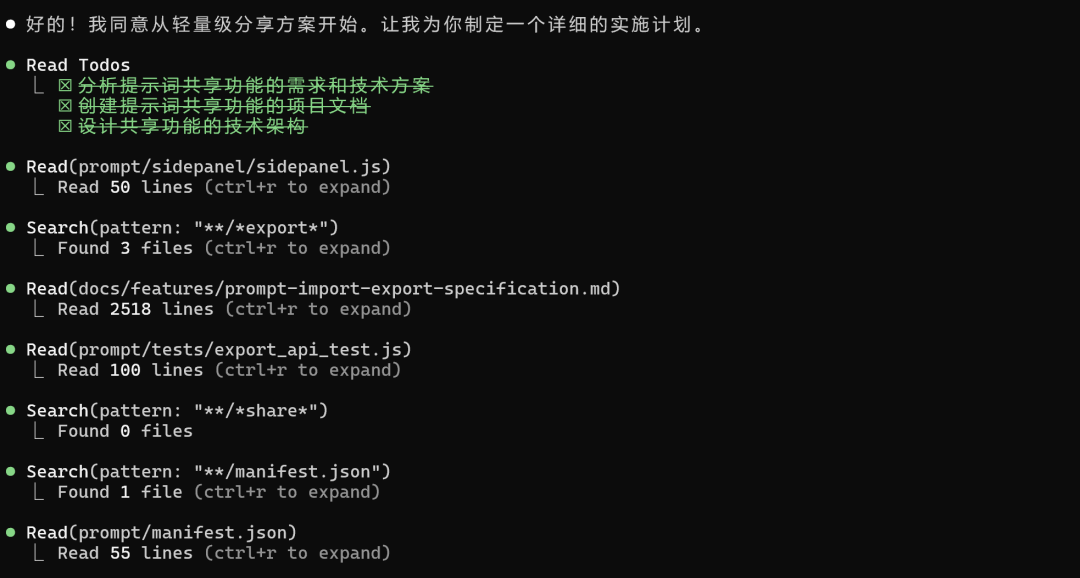Click the Read Todos heading
1080x578 pixels.
tap(78, 65)
